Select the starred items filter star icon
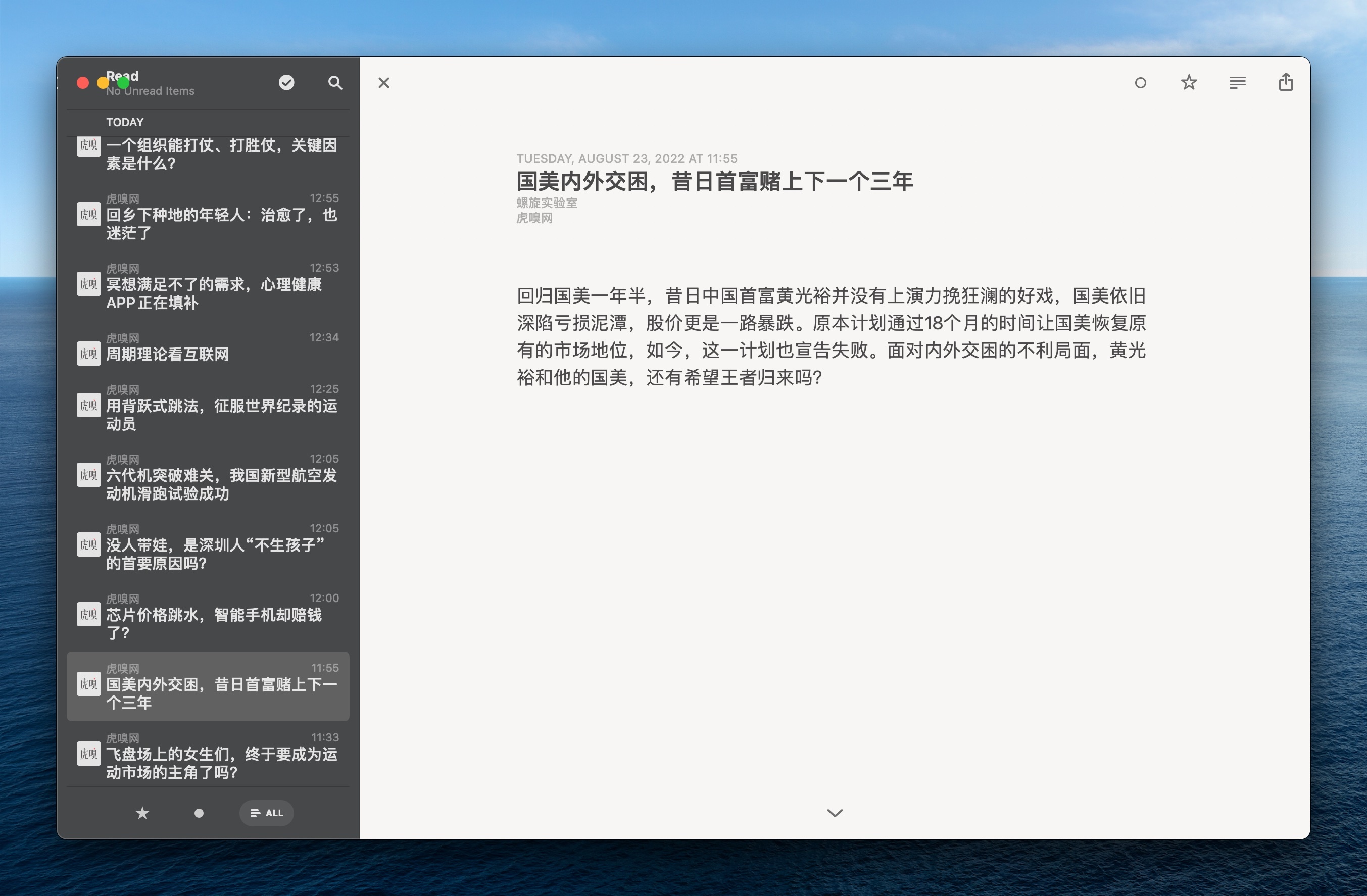This screenshot has width=1367, height=896. tap(142, 813)
